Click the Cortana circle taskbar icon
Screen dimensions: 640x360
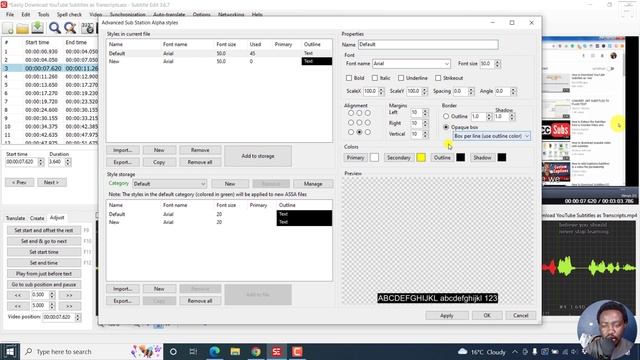coord(173,351)
